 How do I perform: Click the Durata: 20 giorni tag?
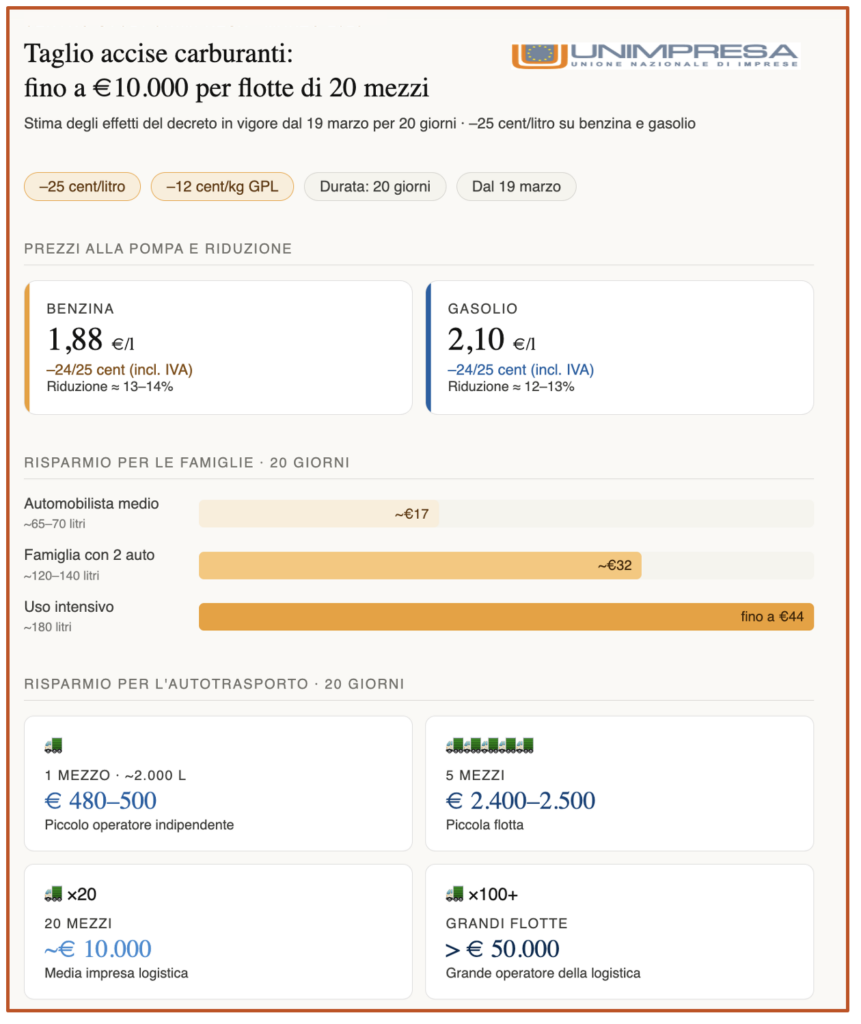[375, 186]
